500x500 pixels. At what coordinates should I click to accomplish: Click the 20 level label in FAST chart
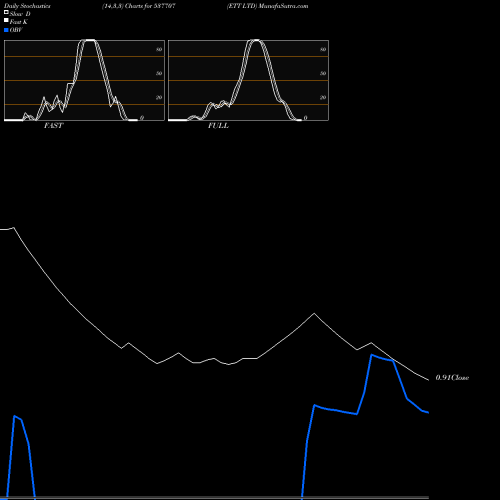pyautogui.click(x=159, y=97)
